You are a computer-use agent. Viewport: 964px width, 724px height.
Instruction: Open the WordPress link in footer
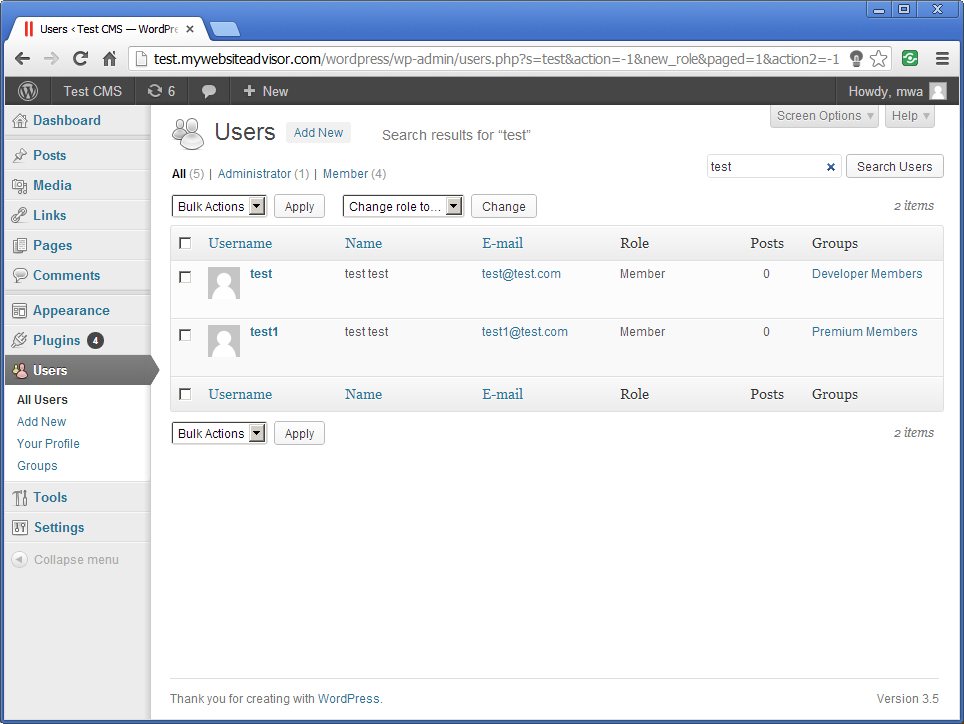(349, 699)
